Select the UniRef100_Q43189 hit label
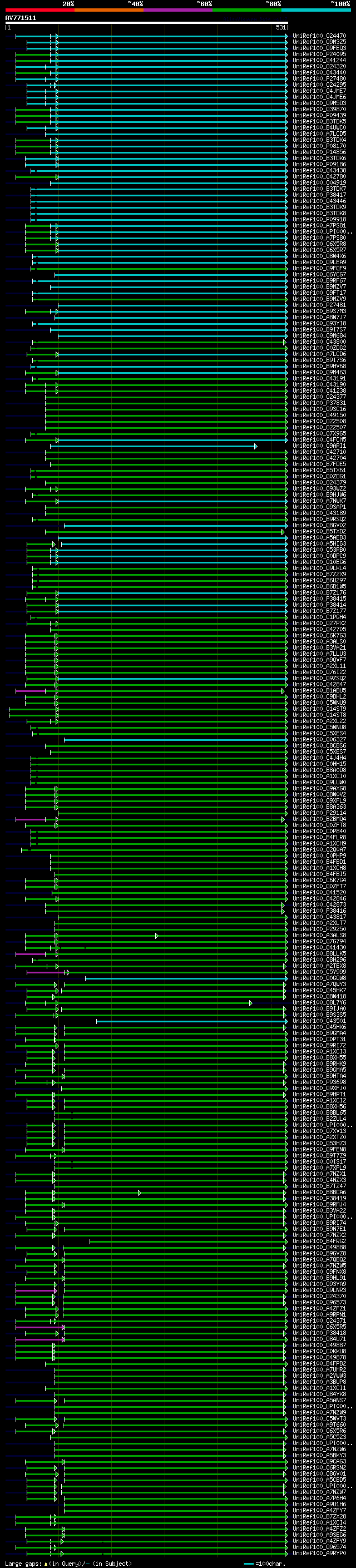The image size is (356, 1568). tap(319, 513)
